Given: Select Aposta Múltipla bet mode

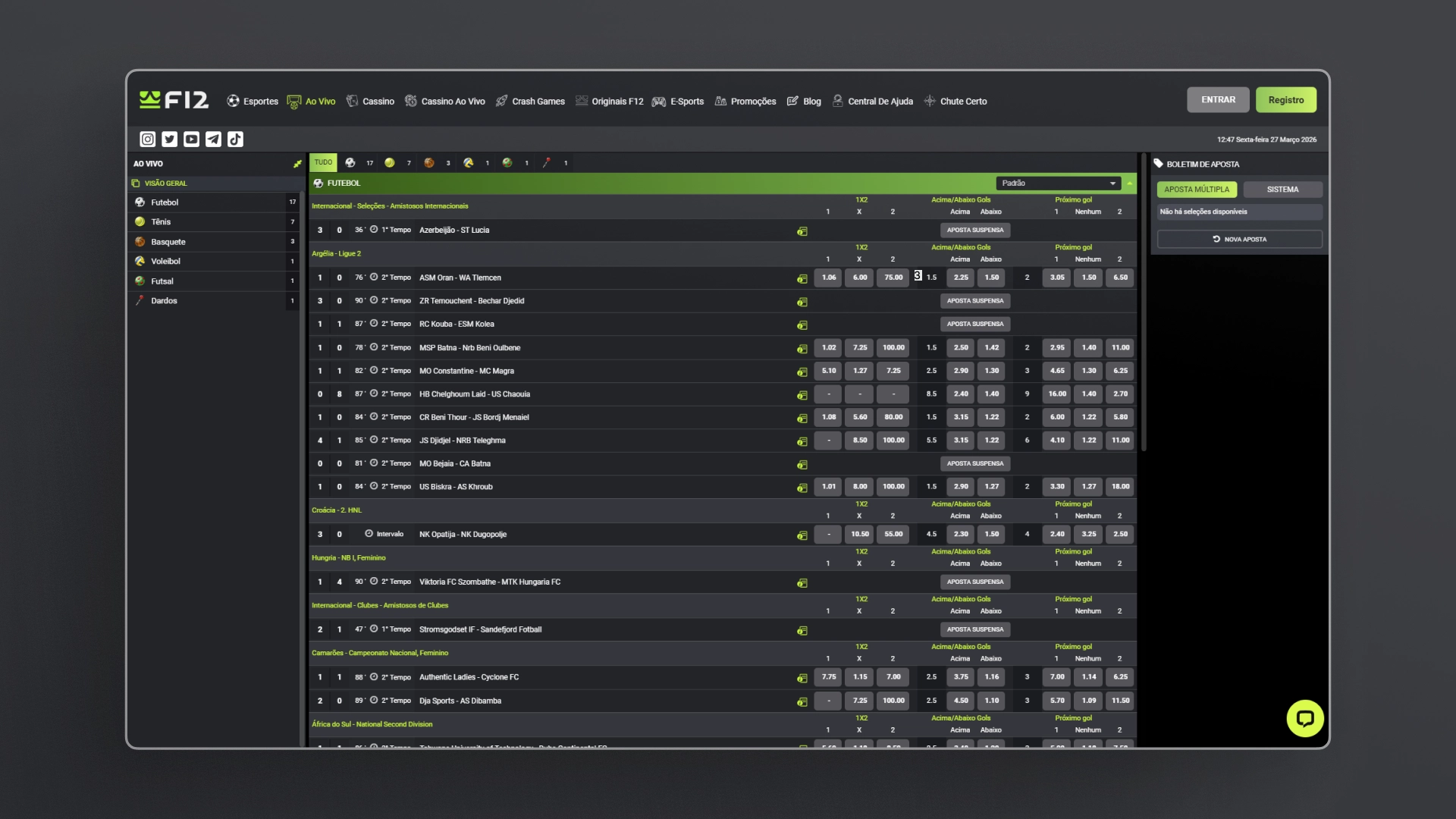Looking at the screenshot, I should (1197, 190).
